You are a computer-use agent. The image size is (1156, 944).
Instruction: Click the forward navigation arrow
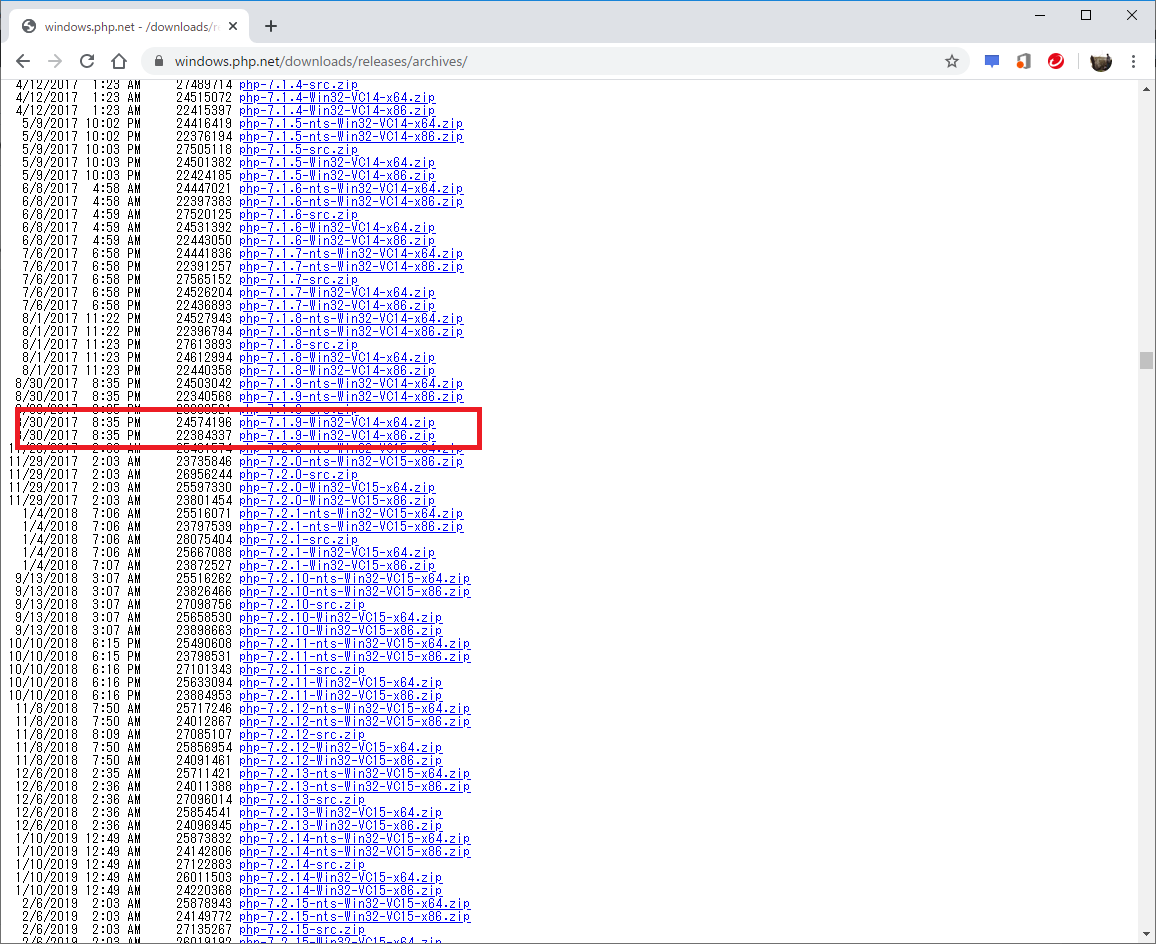[55, 61]
